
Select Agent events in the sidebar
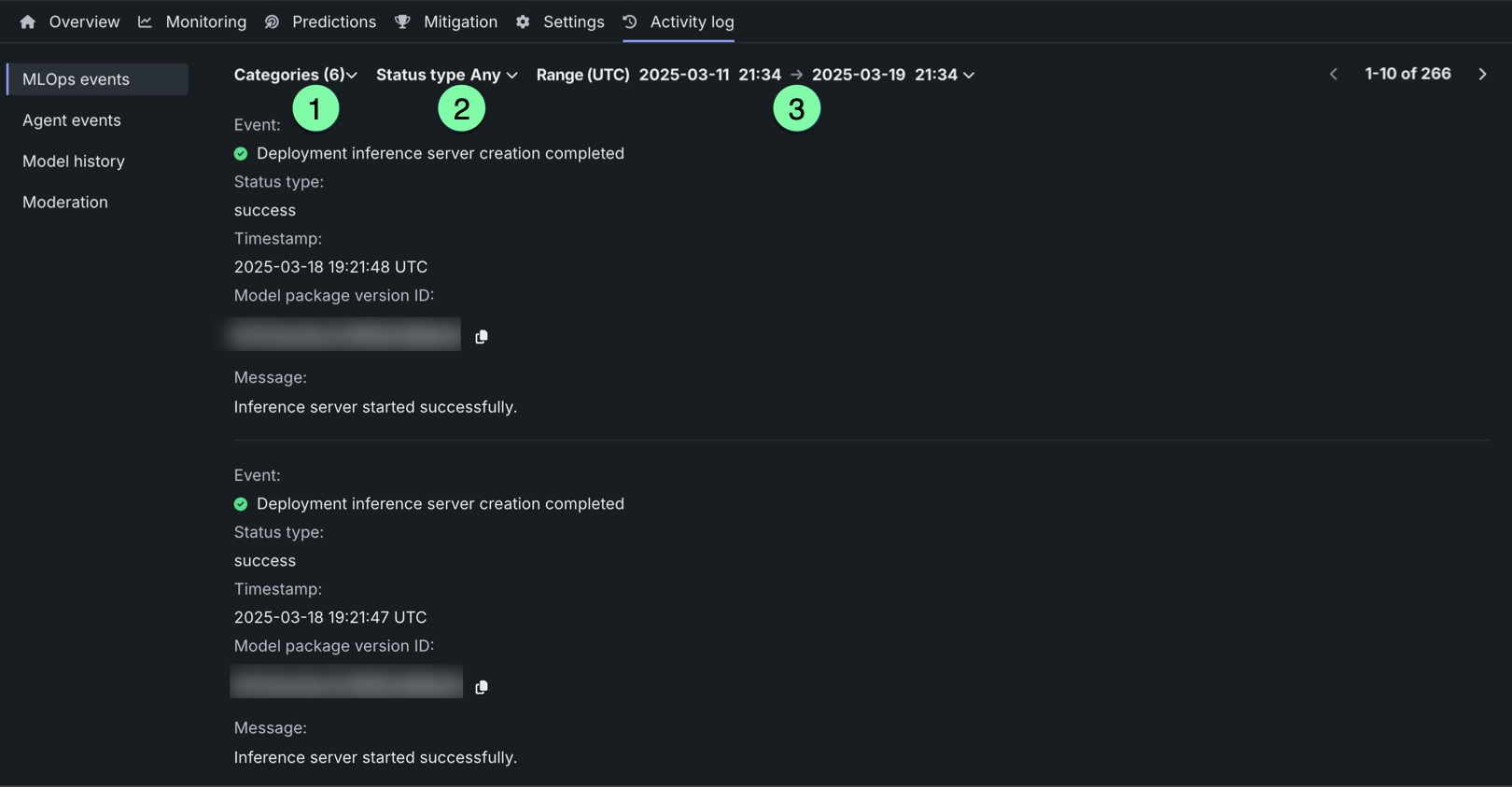tap(72, 120)
